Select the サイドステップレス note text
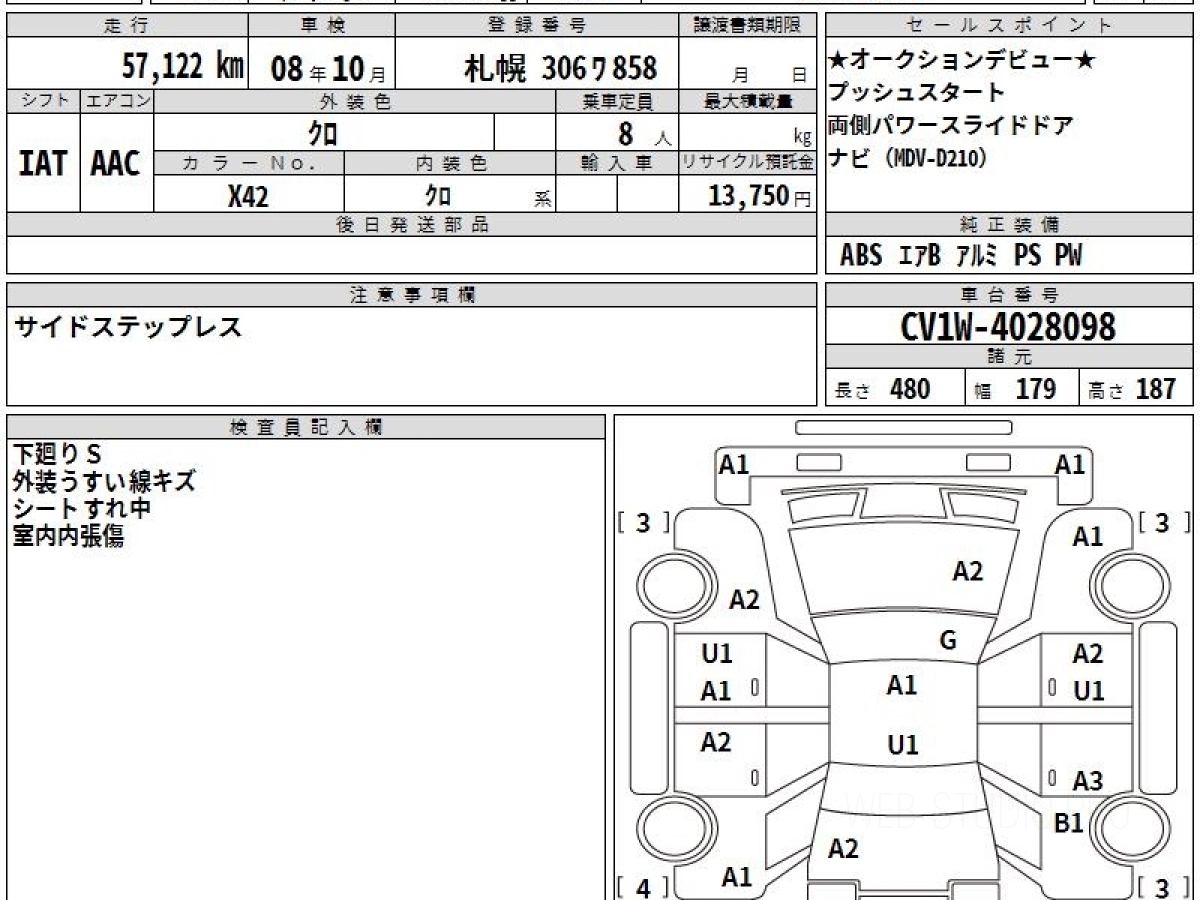The image size is (1200, 900). [127, 327]
